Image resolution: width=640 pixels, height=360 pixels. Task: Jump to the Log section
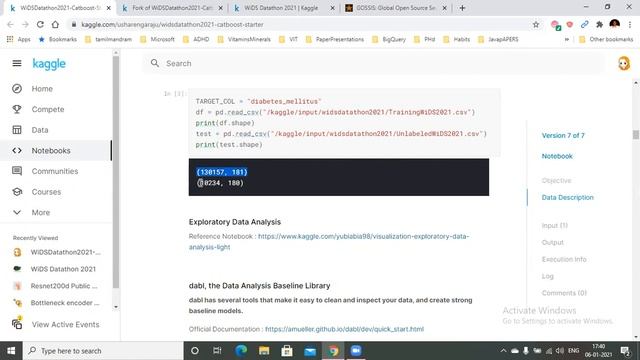(x=547, y=276)
